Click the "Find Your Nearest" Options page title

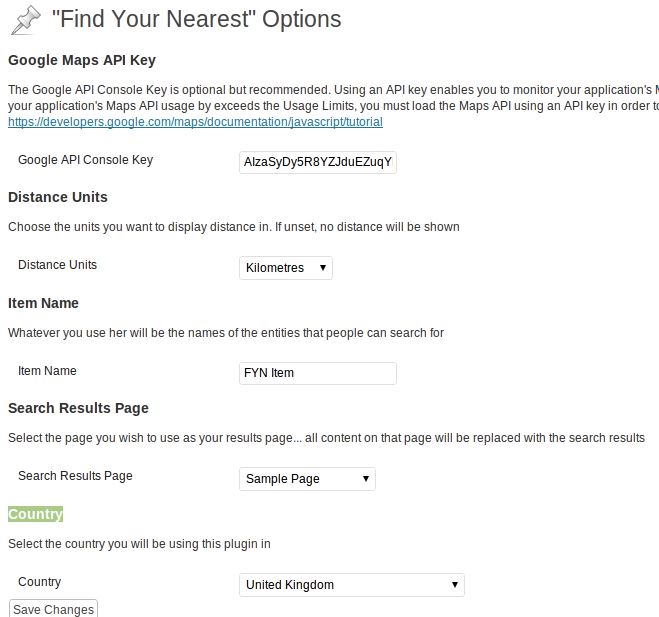tap(196, 19)
